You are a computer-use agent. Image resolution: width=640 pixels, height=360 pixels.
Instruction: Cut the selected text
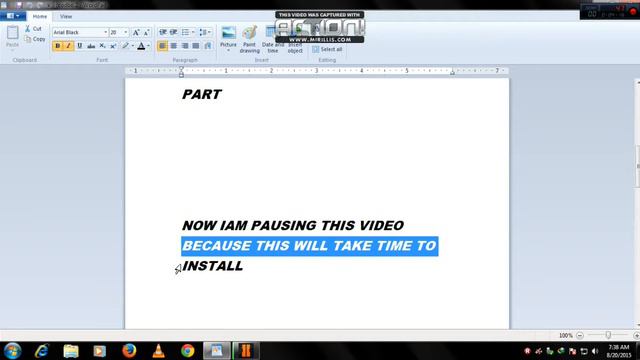[33, 29]
